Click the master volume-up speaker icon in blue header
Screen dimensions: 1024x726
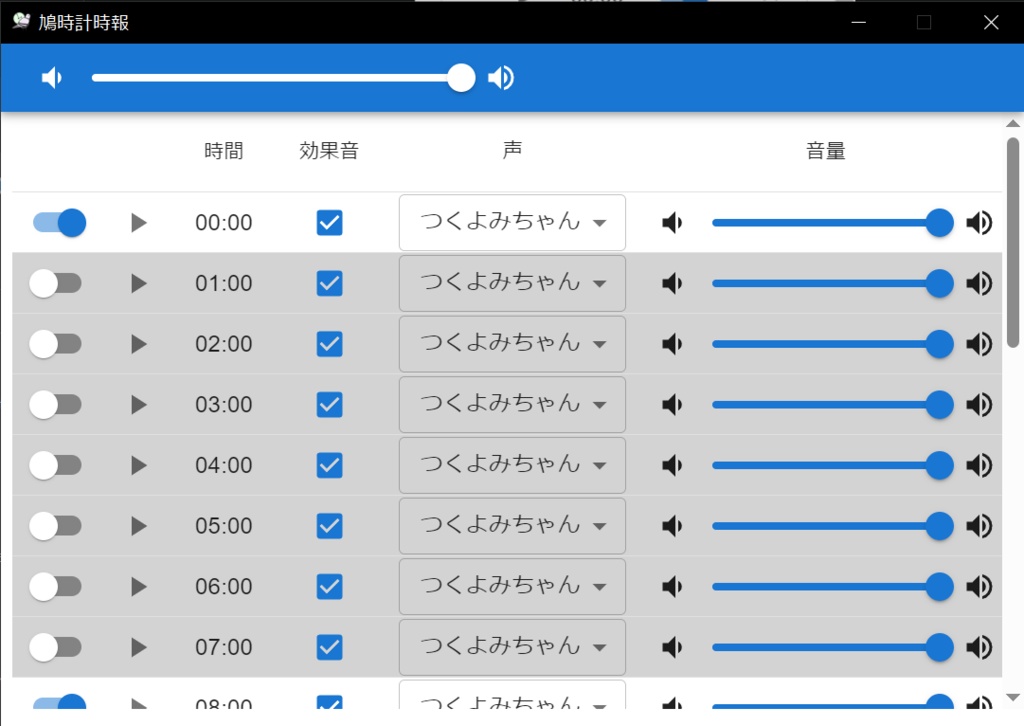[500, 78]
